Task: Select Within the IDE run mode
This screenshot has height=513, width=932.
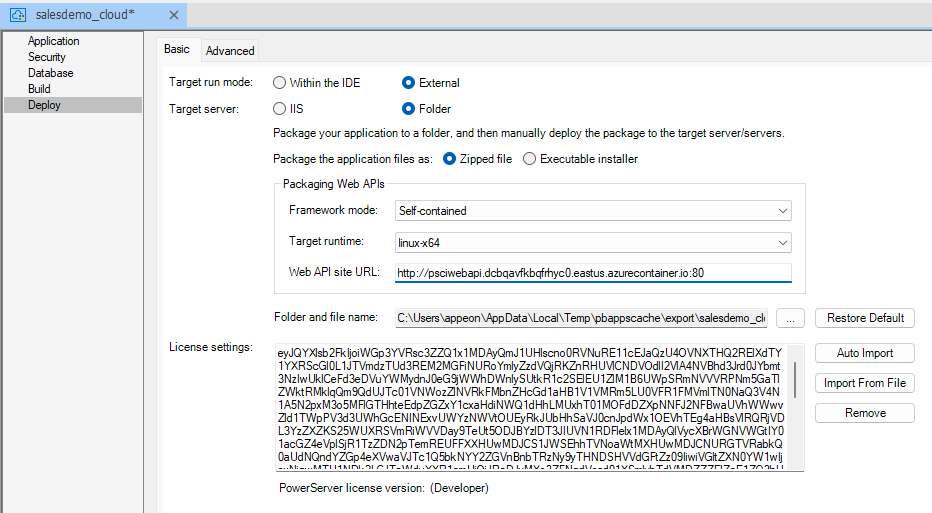Action: pyautogui.click(x=316, y=83)
